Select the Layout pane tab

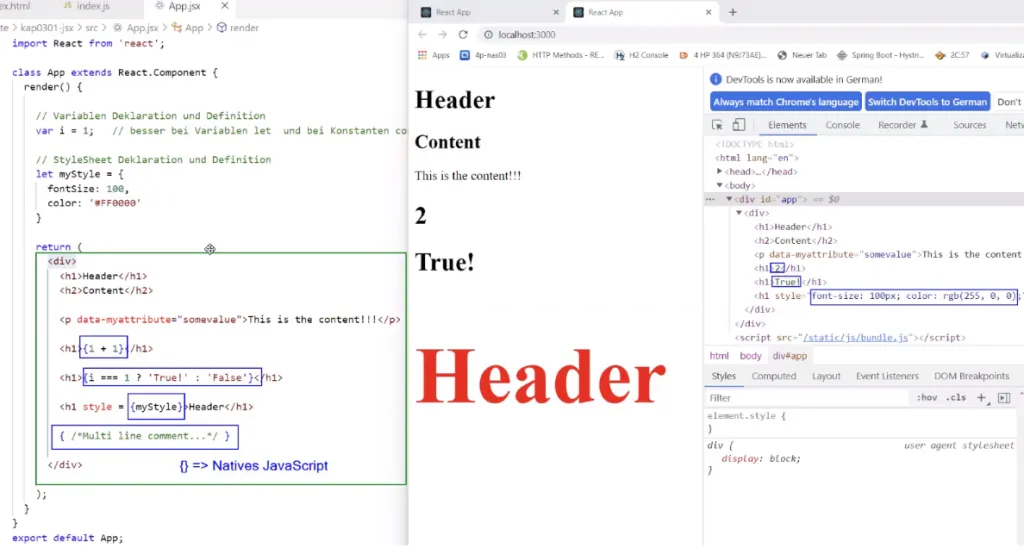click(x=826, y=376)
